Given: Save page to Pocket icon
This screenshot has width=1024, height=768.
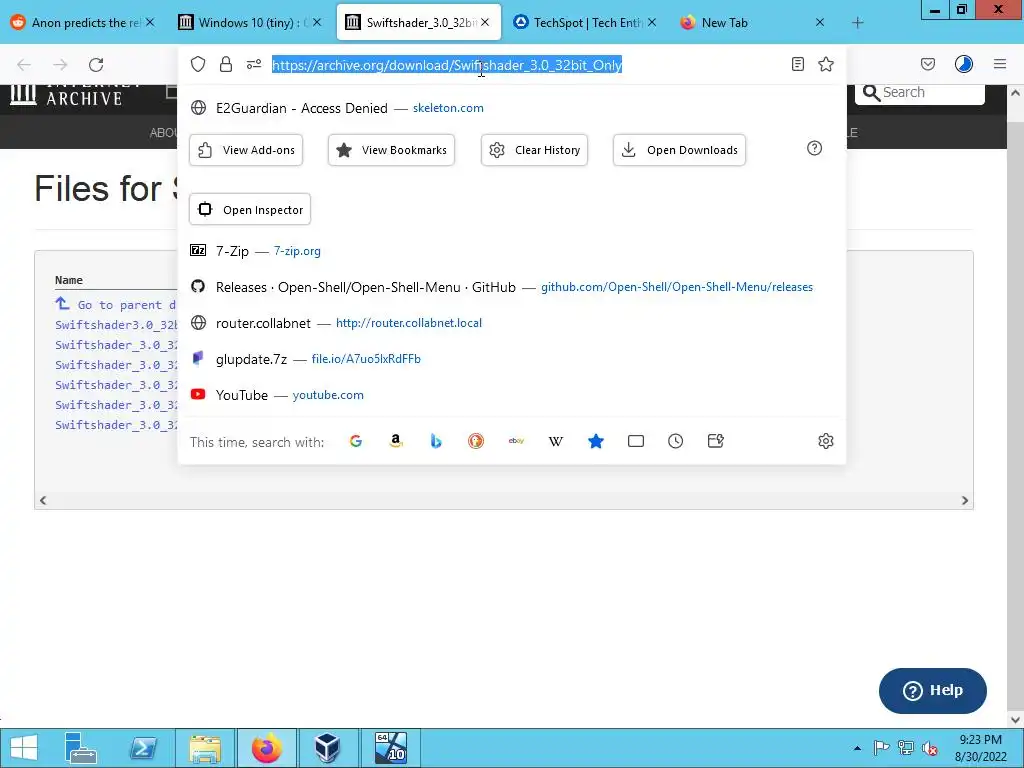Looking at the screenshot, I should 928,64.
